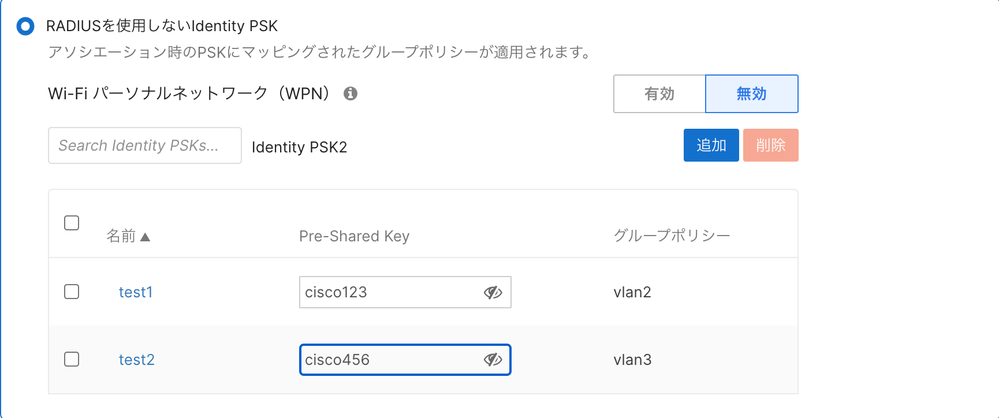Check the test2 row checkbox

pos(72,359)
